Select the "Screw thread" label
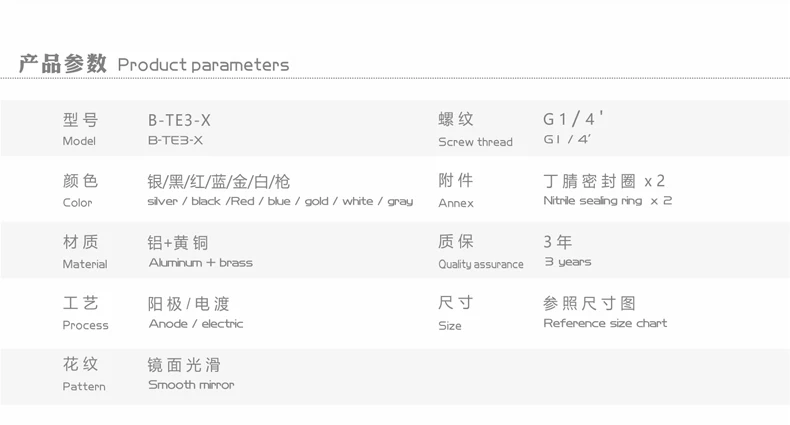Viewport: 790px width, 425px height. point(475,142)
